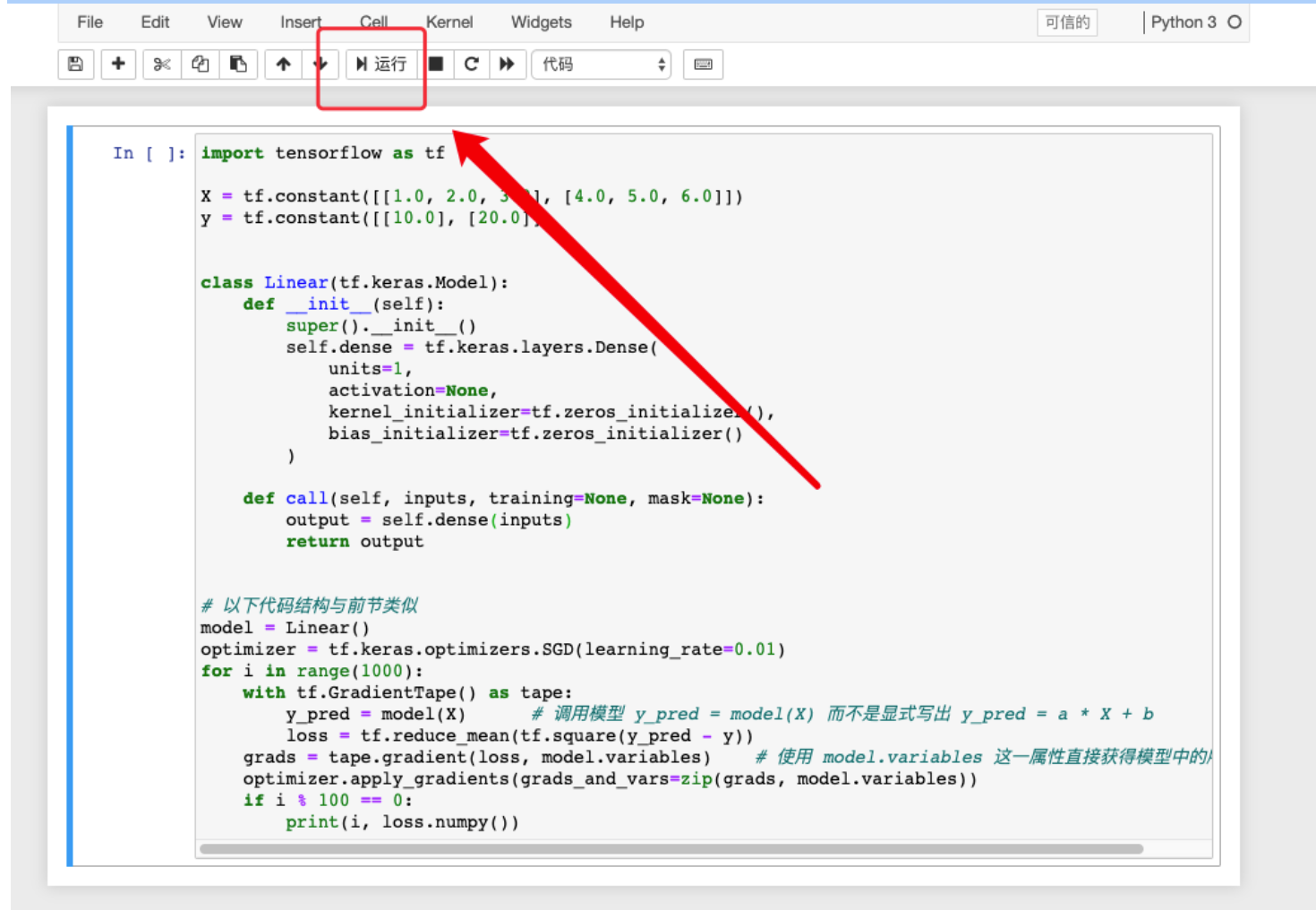Cut selected cells with scissors icon
Viewport: 1316px width, 910px height.
point(162,64)
